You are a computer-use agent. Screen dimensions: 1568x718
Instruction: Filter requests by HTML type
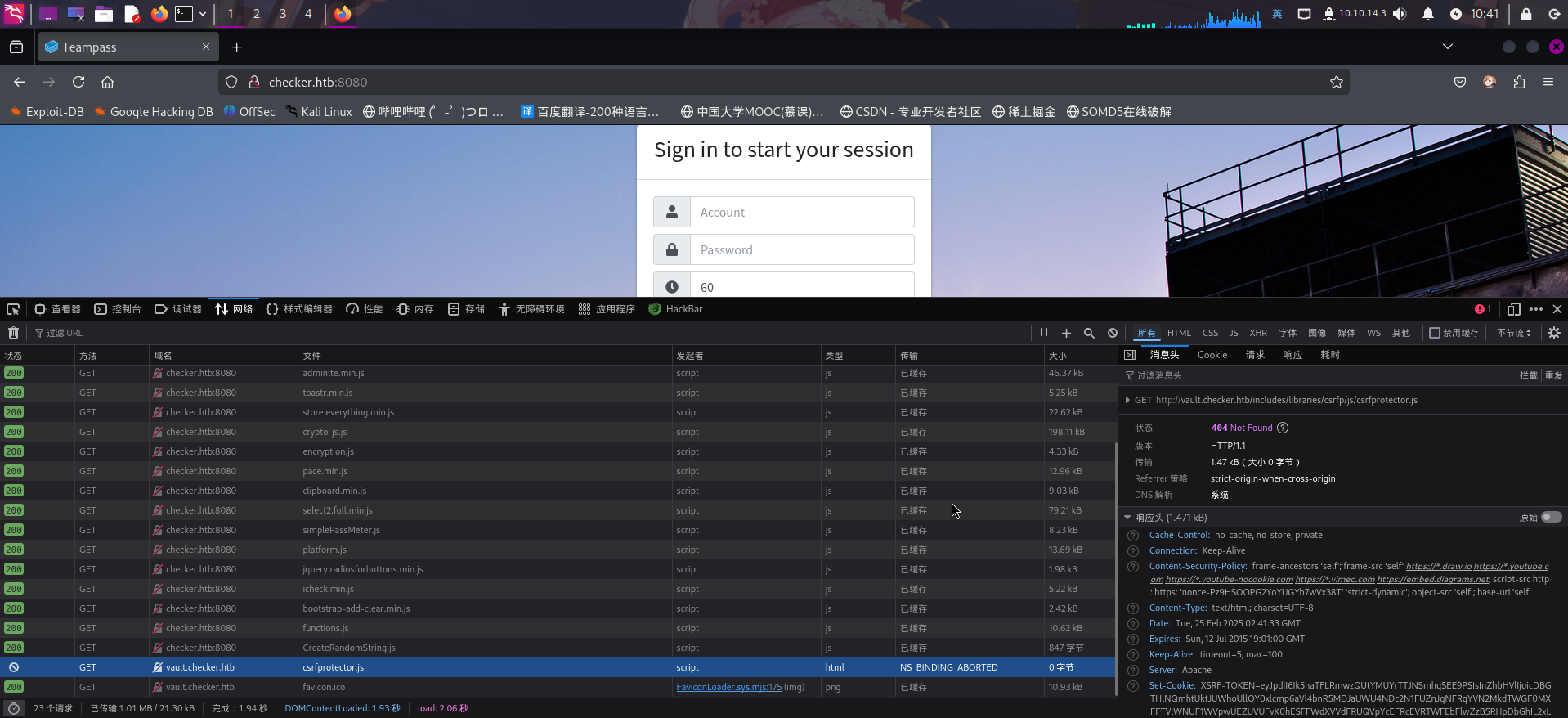(x=1179, y=333)
